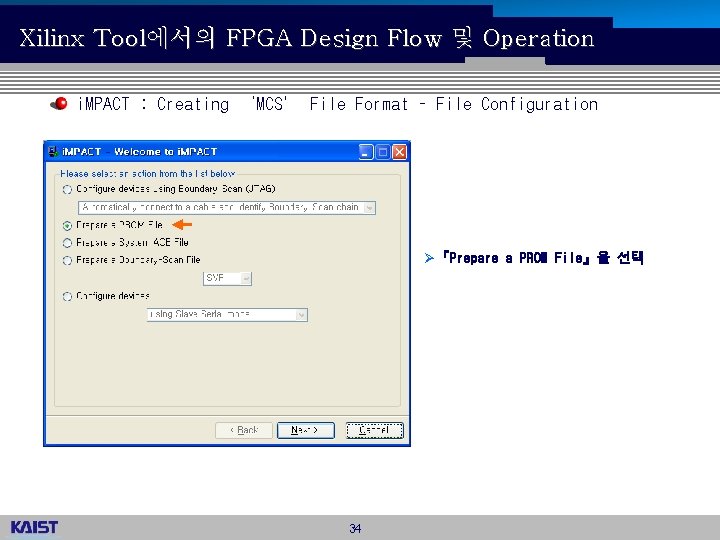Screen dimensions: 720x540
Task: Click the Prepare a PROM File instruction text
Action: [543, 258]
